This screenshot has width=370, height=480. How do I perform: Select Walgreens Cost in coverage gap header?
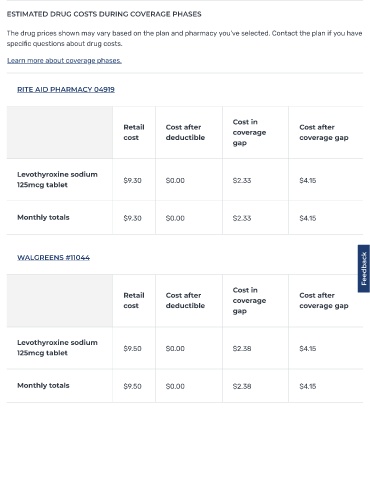(249, 300)
